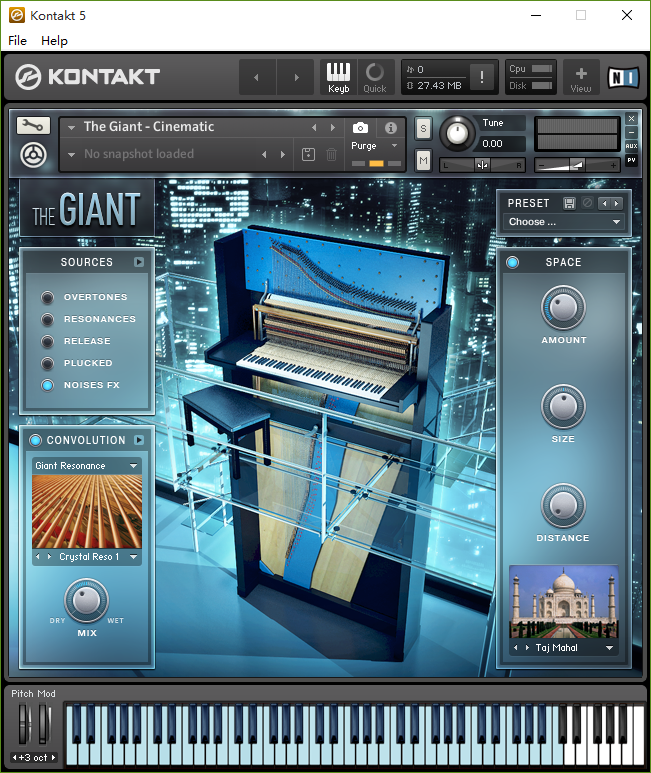Image resolution: width=651 pixels, height=773 pixels.
Task: Expand the CONVOLUTION panel arrow
Action: (x=139, y=440)
